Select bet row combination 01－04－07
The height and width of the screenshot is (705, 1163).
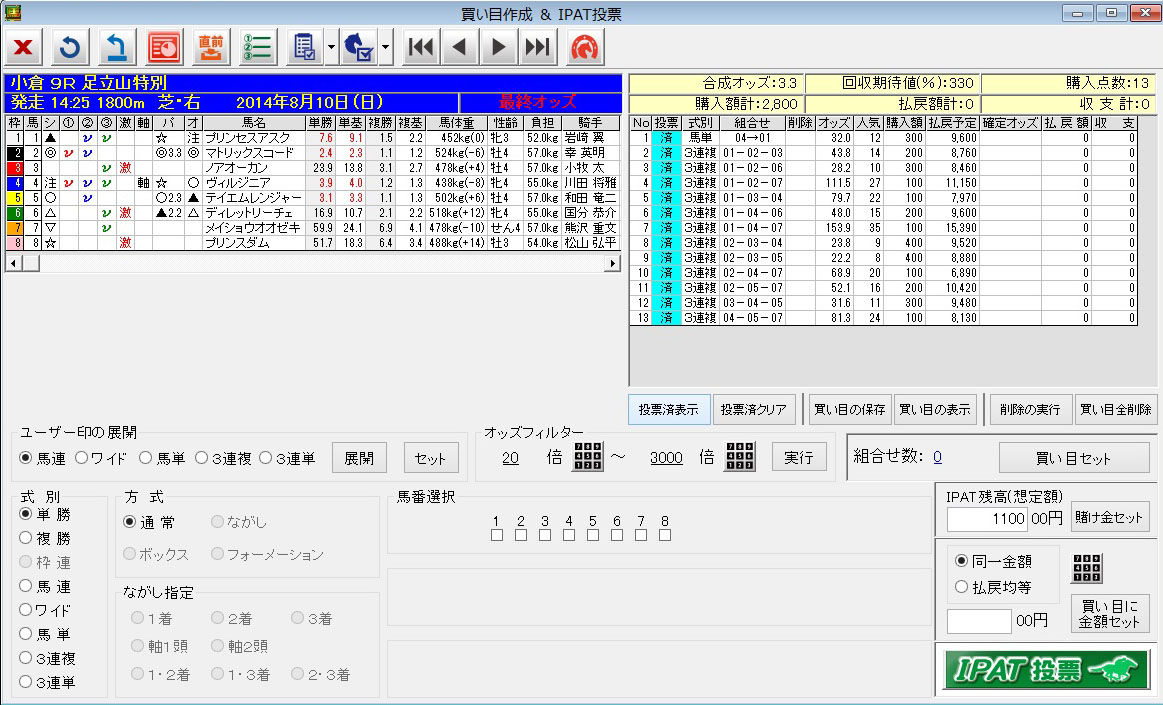pyautogui.click(x=883, y=228)
